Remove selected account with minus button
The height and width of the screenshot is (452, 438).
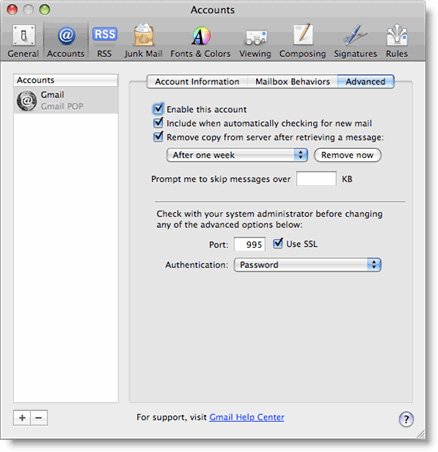[39, 418]
